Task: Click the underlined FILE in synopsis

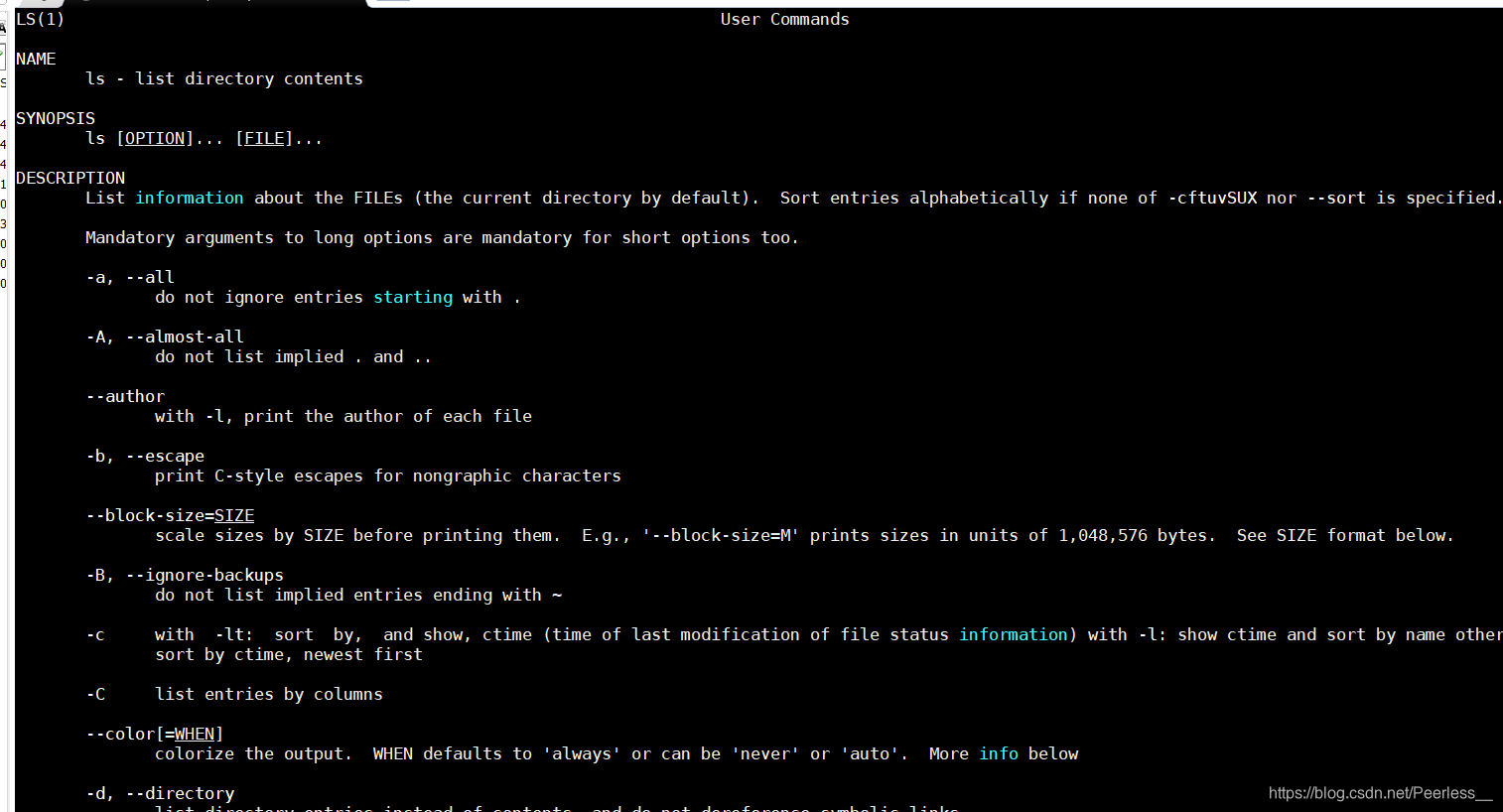Action: click(x=264, y=138)
